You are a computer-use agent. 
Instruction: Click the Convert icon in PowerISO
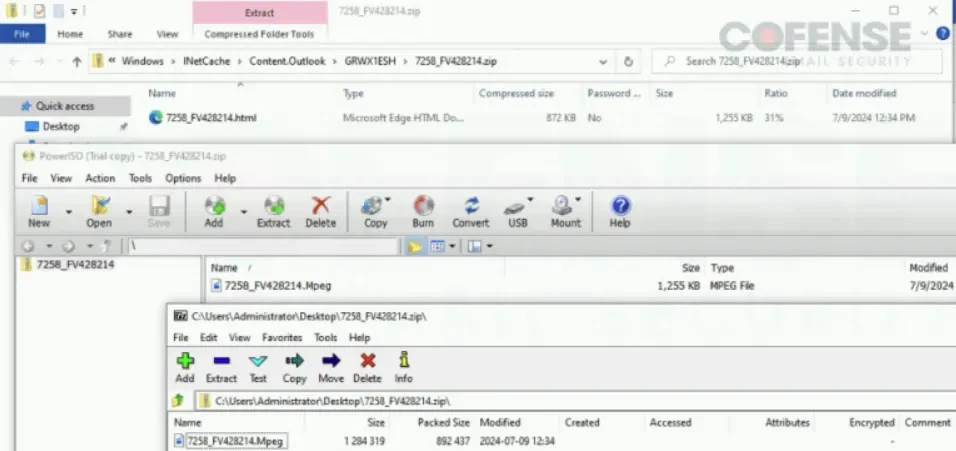point(470,206)
